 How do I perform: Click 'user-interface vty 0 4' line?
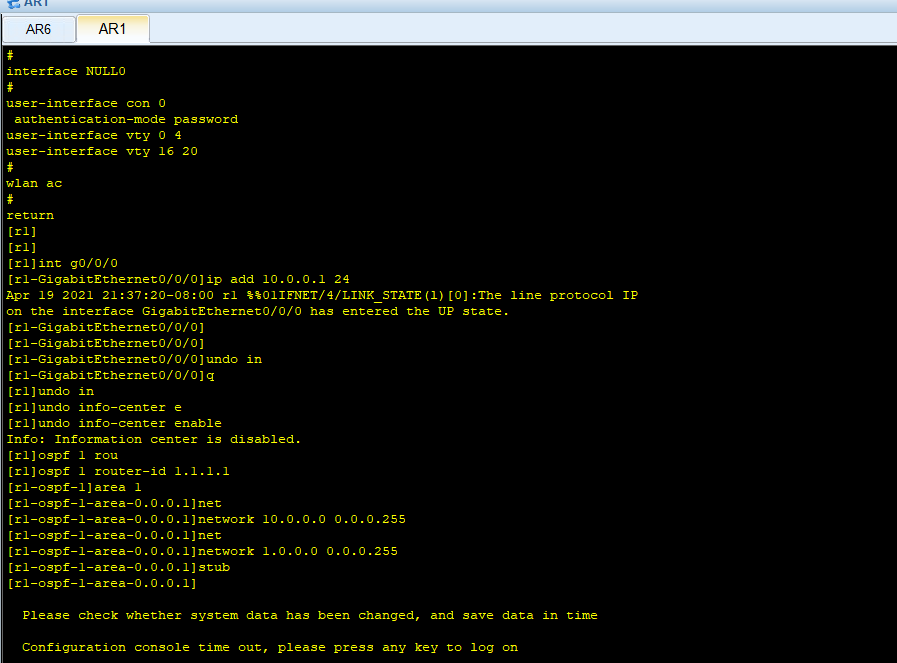pos(94,136)
